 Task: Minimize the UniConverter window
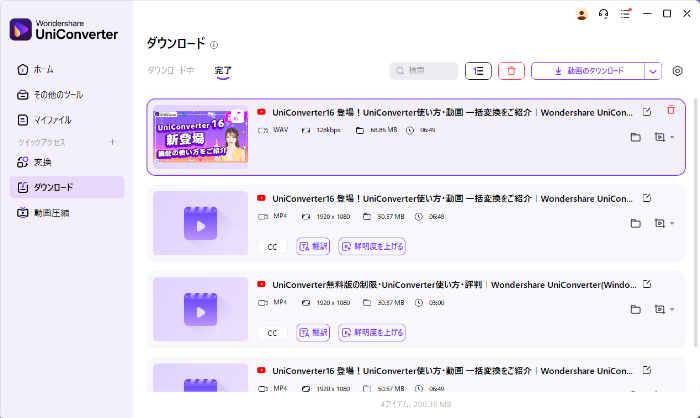tap(647, 14)
